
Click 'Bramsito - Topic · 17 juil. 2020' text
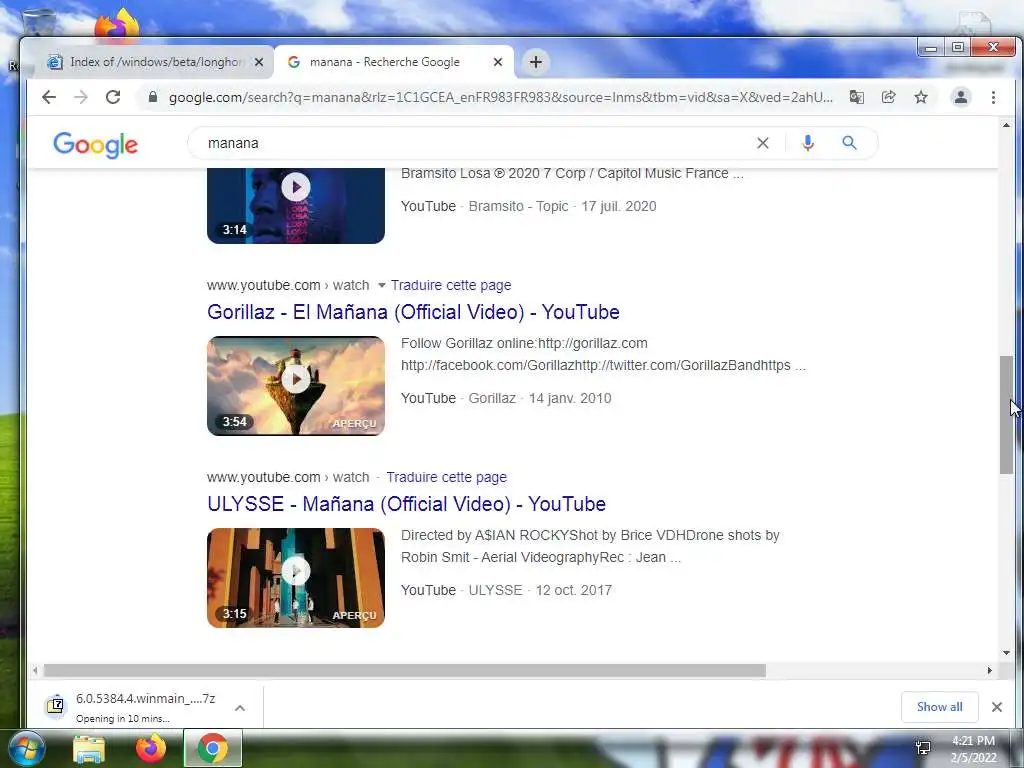(562, 206)
